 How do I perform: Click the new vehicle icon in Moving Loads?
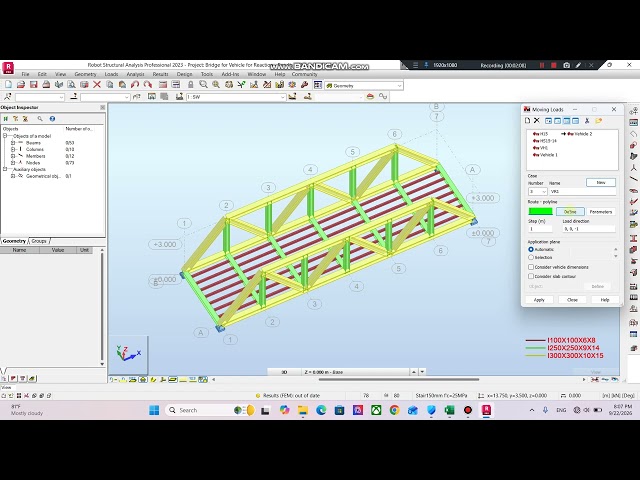[x=527, y=120]
